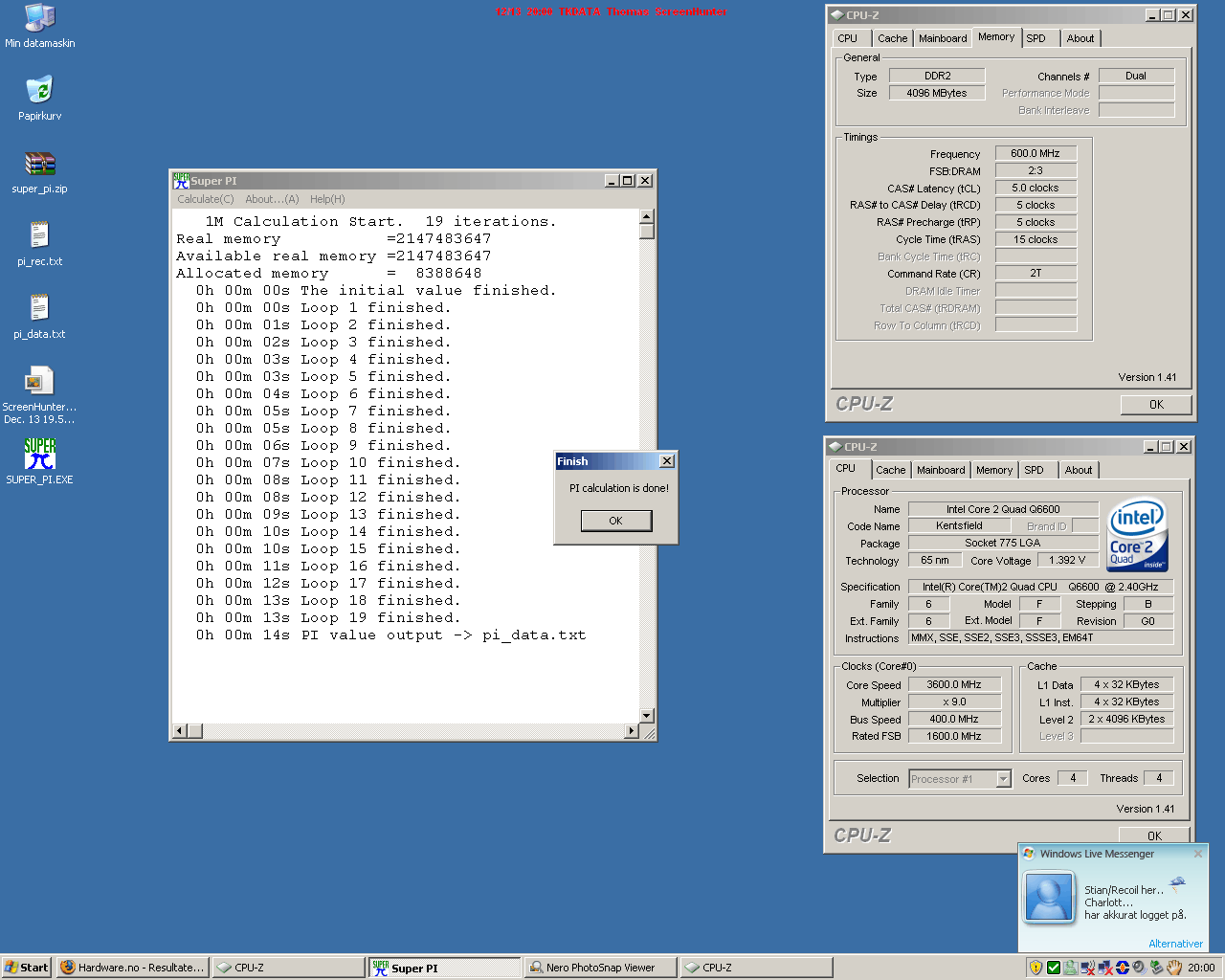Image resolution: width=1225 pixels, height=980 pixels.
Task: Switch to Super PI taskbar button
Action: (444, 968)
